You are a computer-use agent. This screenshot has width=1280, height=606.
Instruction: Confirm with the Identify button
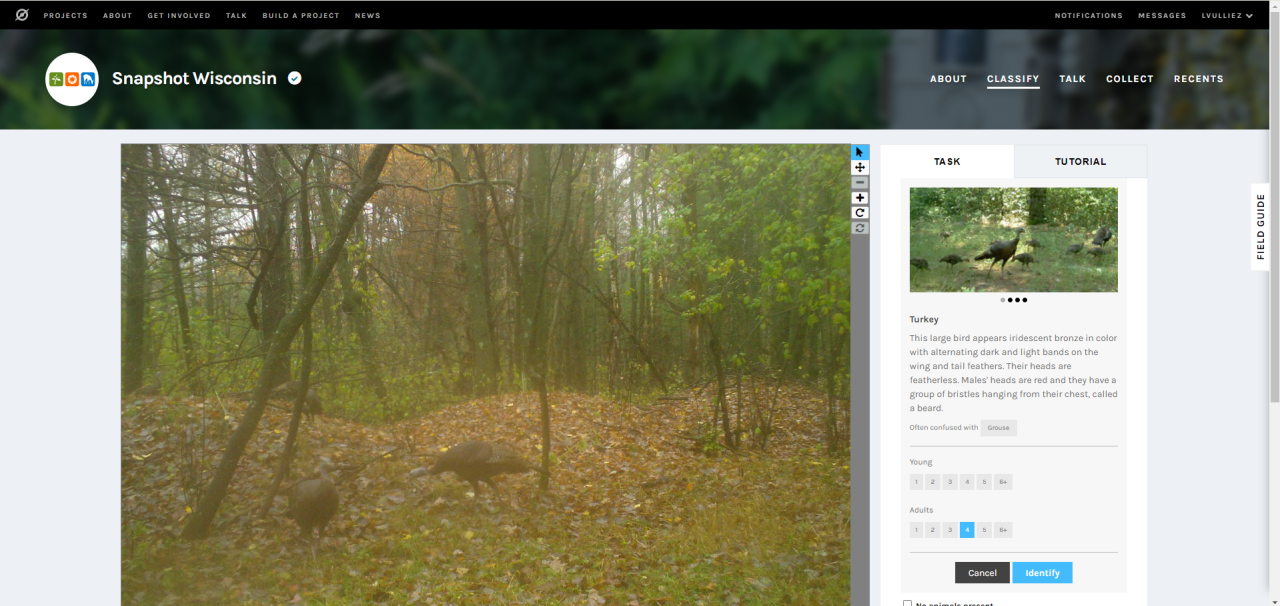point(1042,573)
